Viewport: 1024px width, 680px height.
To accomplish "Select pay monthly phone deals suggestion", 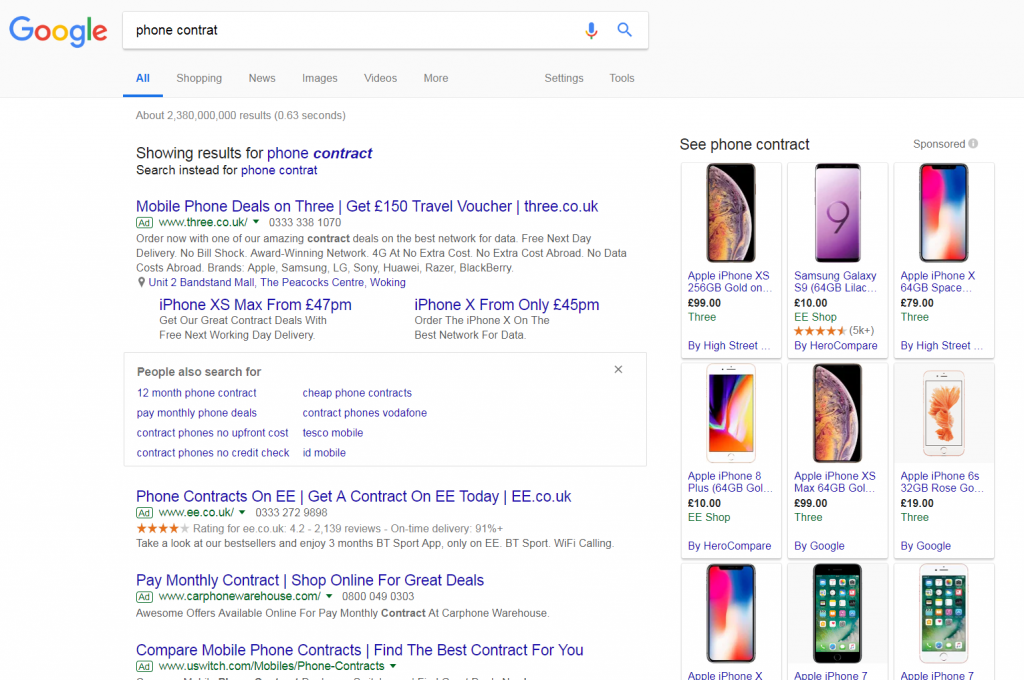I will [x=197, y=413].
